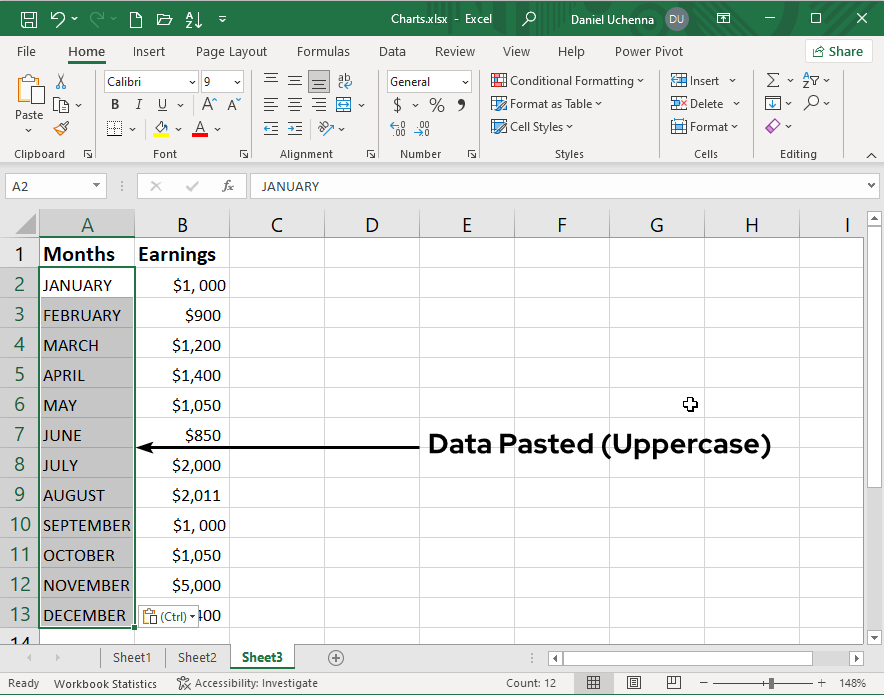Click the Format Painter brush icon
The width and height of the screenshot is (884, 695).
click(61, 128)
